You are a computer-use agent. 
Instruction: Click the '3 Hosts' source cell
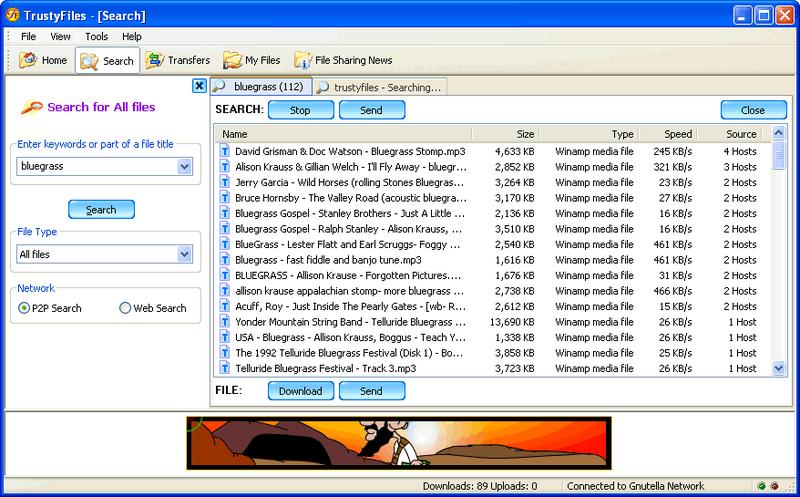point(740,167)
